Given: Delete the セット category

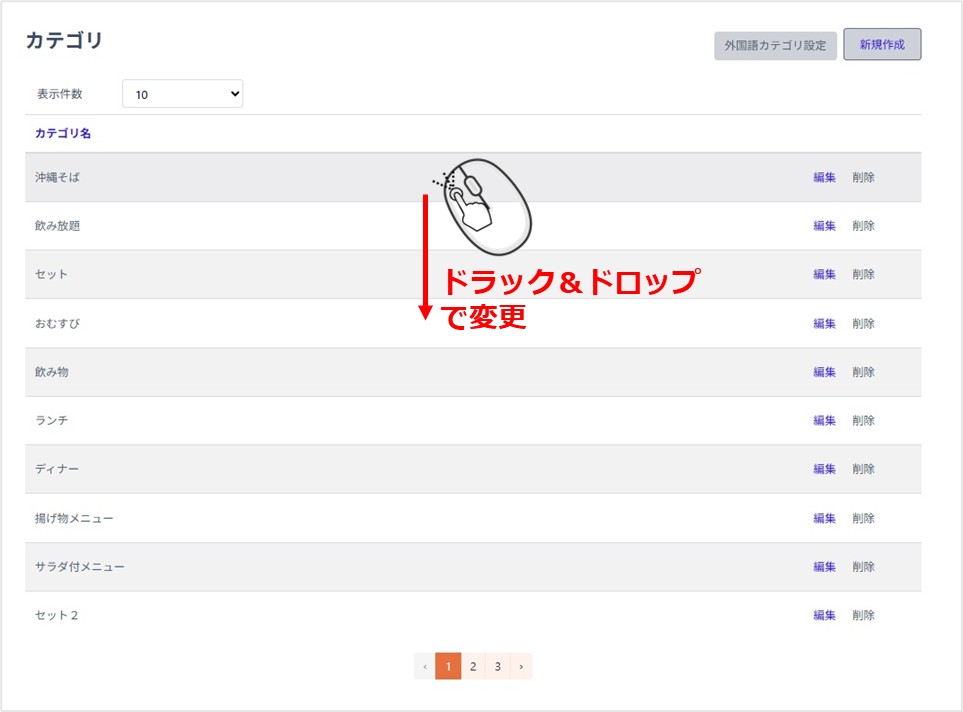Looking at the screenshot, I should tap(863, 274).
